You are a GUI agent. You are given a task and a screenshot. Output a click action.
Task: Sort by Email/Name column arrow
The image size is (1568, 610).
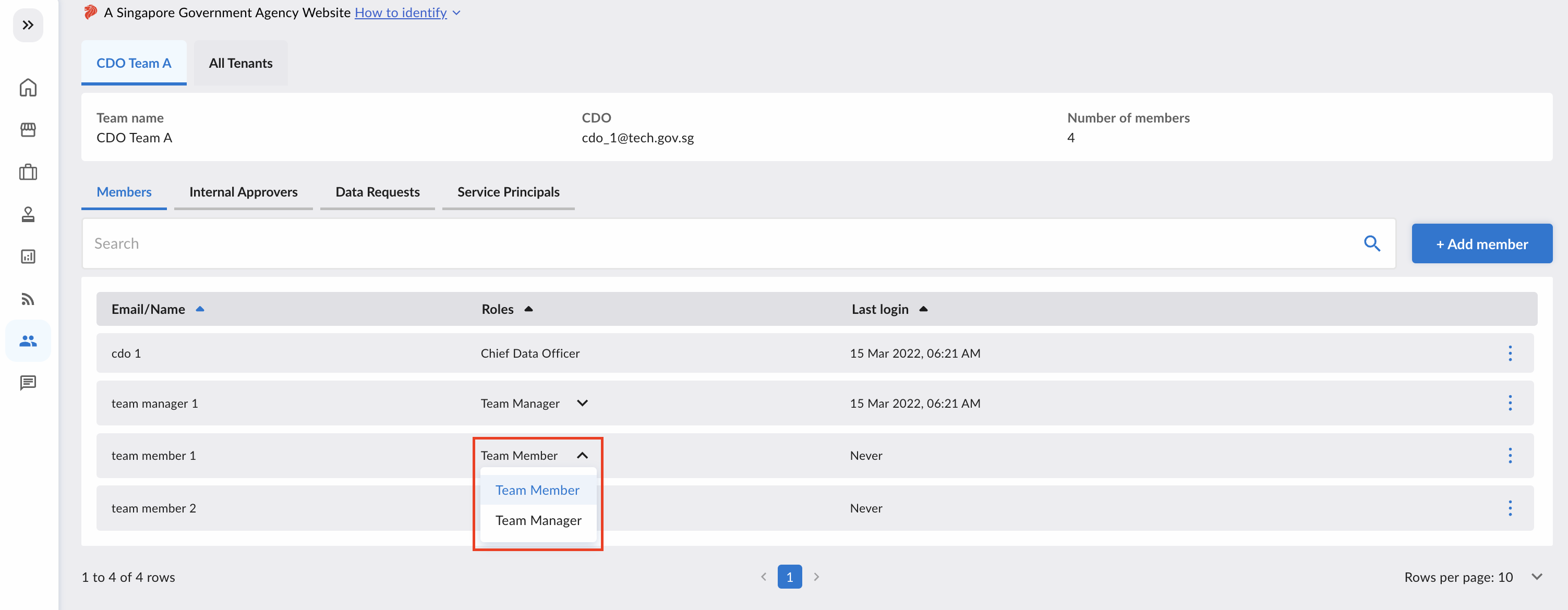(x=200, y=309)
